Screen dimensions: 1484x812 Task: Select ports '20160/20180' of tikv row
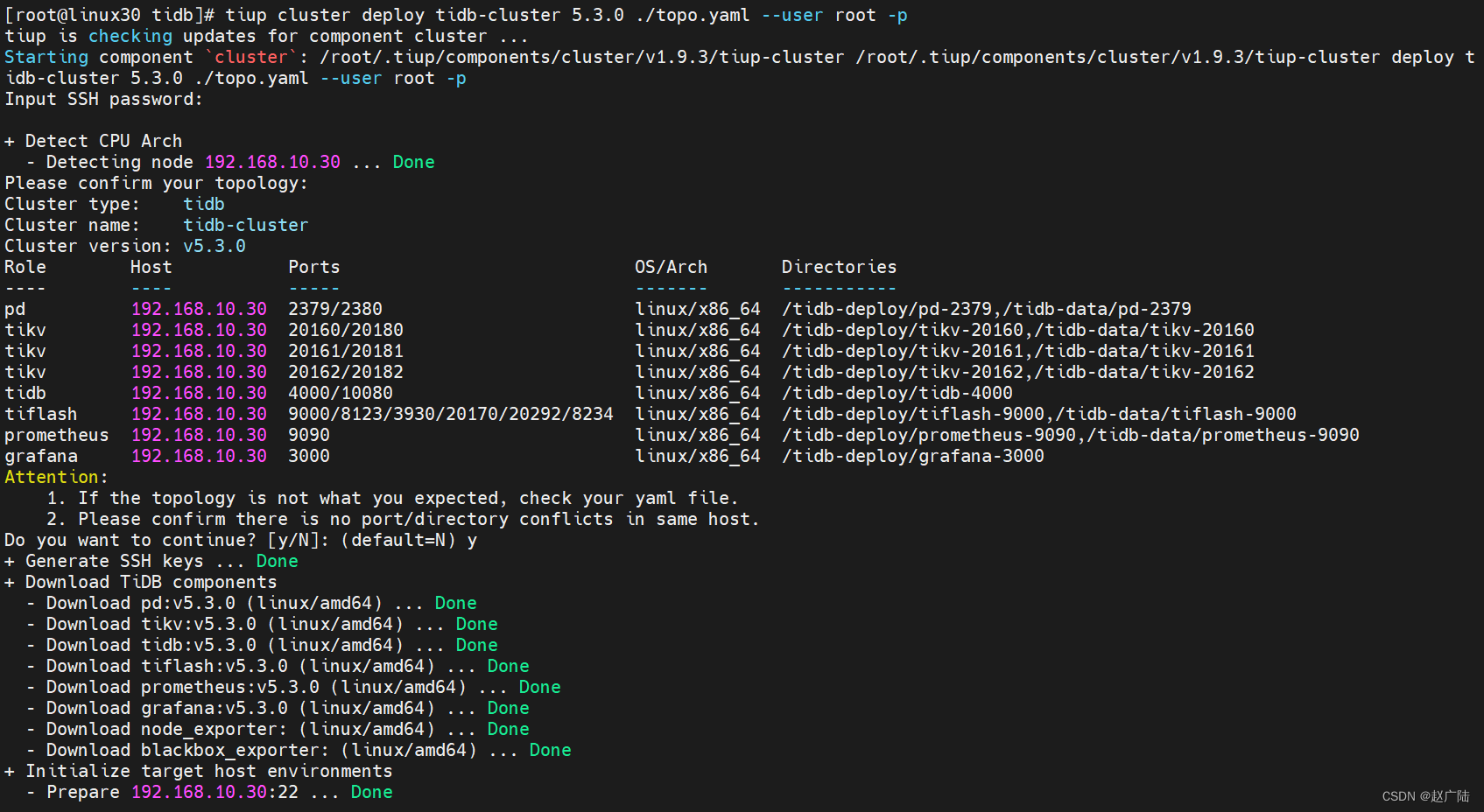(346, 330)
